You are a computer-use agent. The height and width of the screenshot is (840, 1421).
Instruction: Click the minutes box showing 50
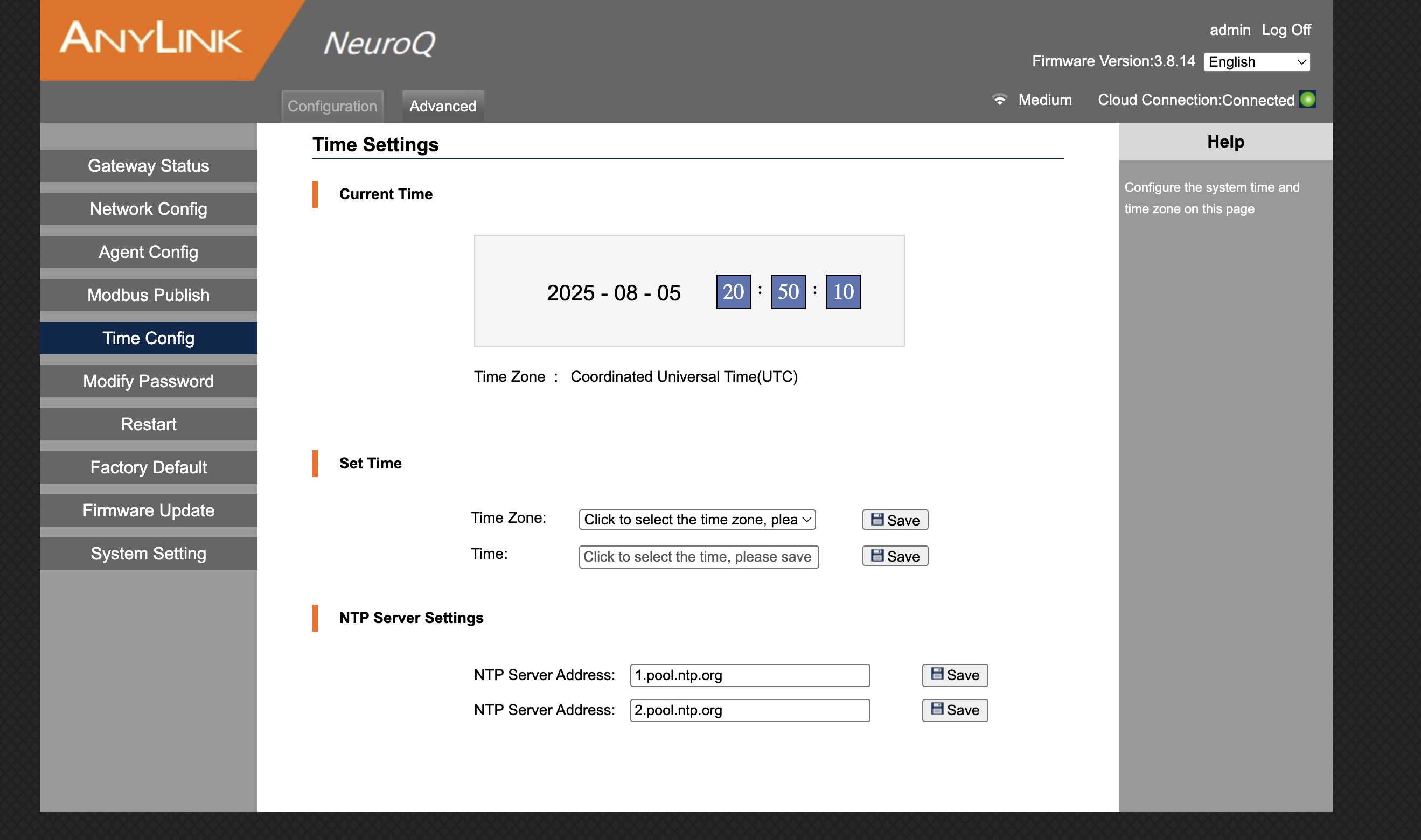tap(788, 292)
